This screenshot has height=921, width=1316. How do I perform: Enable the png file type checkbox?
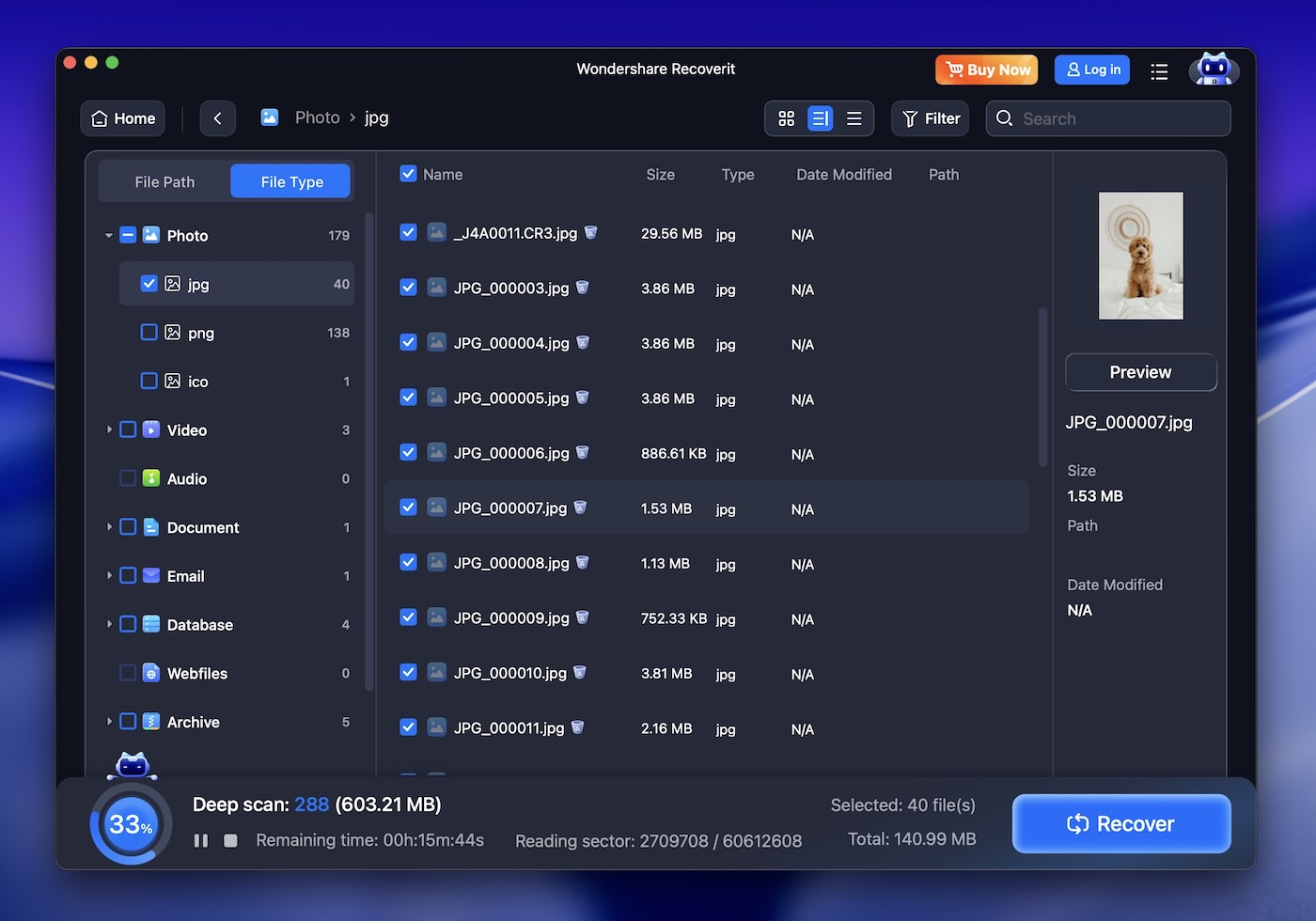(x=149, y=332)
